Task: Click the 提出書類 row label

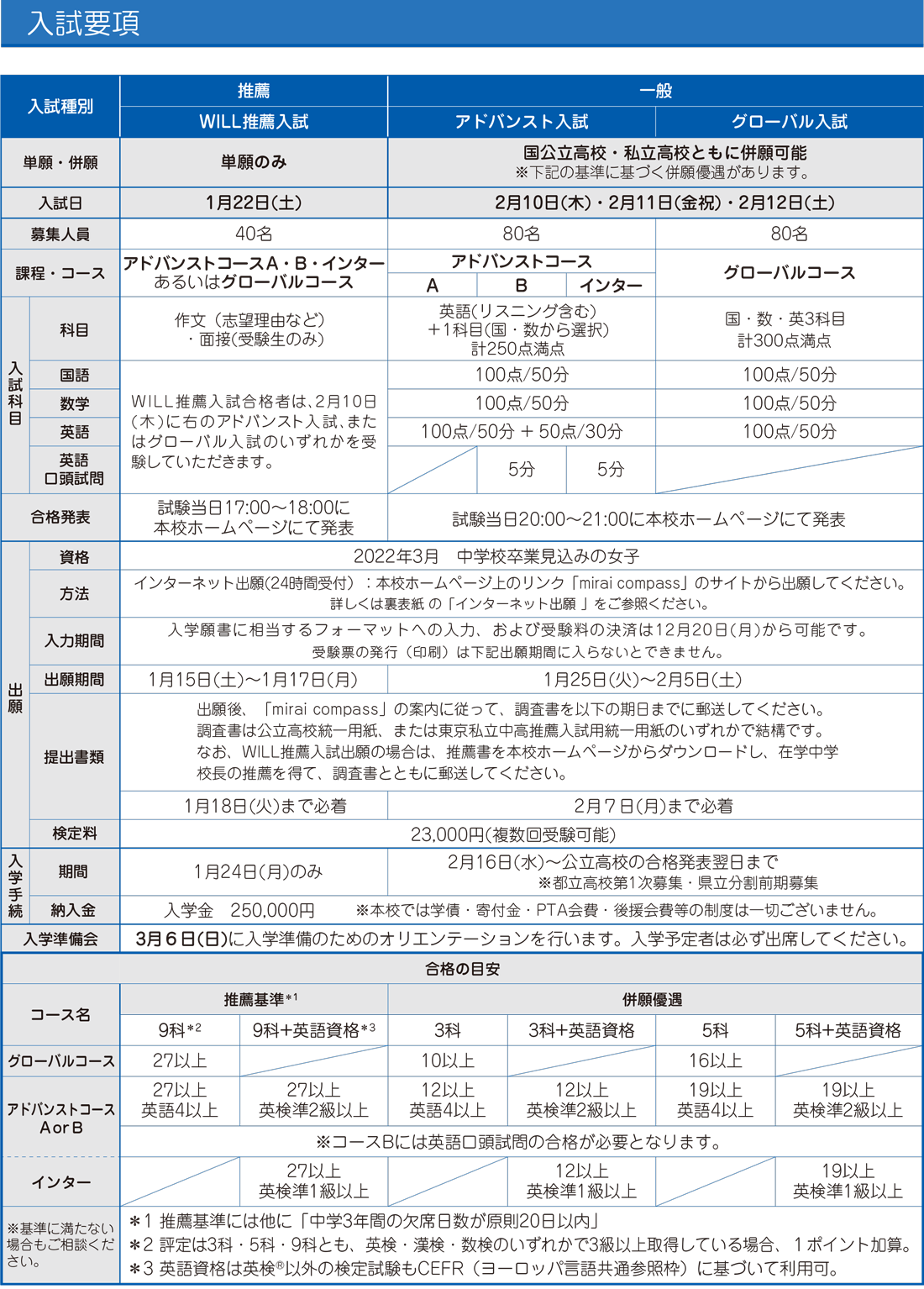Action: tap(75, 757)
